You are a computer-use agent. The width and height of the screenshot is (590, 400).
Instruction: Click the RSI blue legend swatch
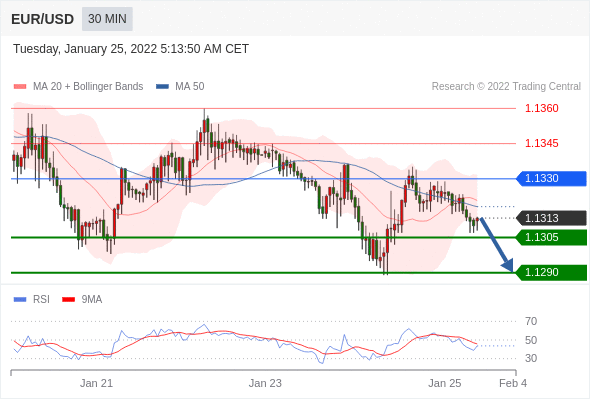[x=20, y=300]
